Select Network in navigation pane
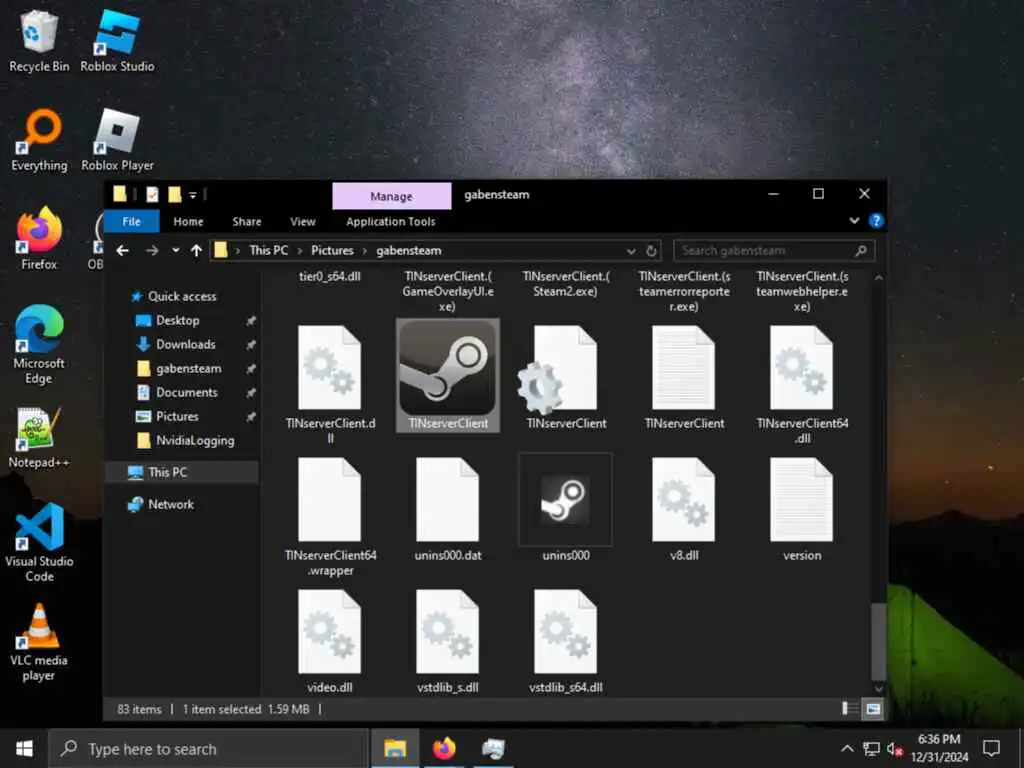 (x=170, y=504)
